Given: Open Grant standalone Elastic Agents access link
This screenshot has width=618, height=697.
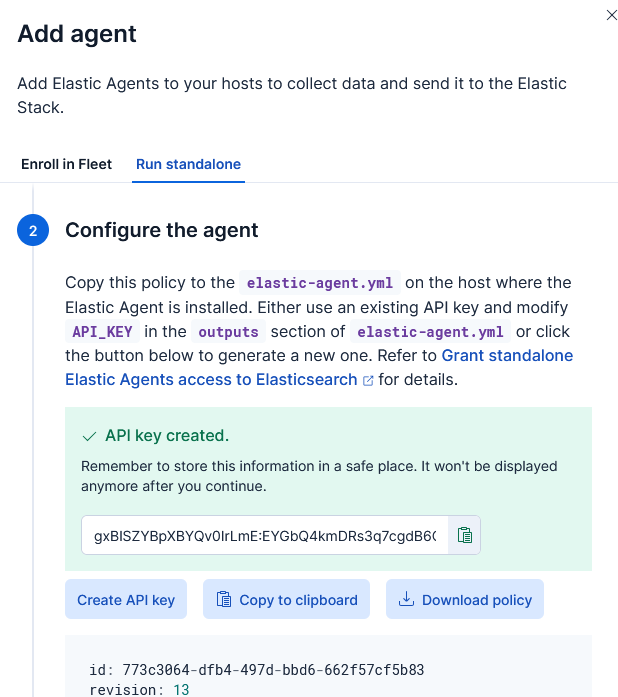Looking at the screenshot, I should [x=507, y=355].
